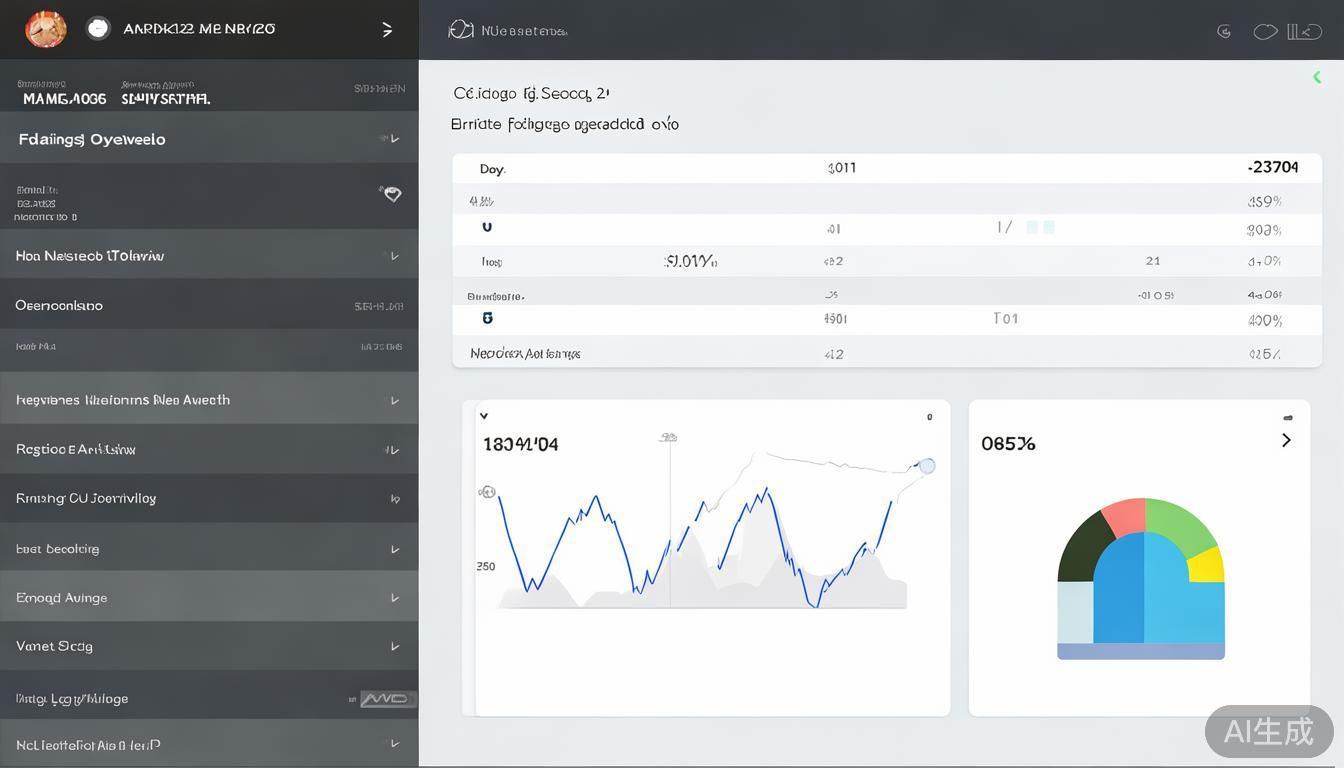Image resolution: width=1344 pixels, height=768 pixels.
Task: Switch to the 'MAMG.A0G6' sidebar tab
Action: 64,99
